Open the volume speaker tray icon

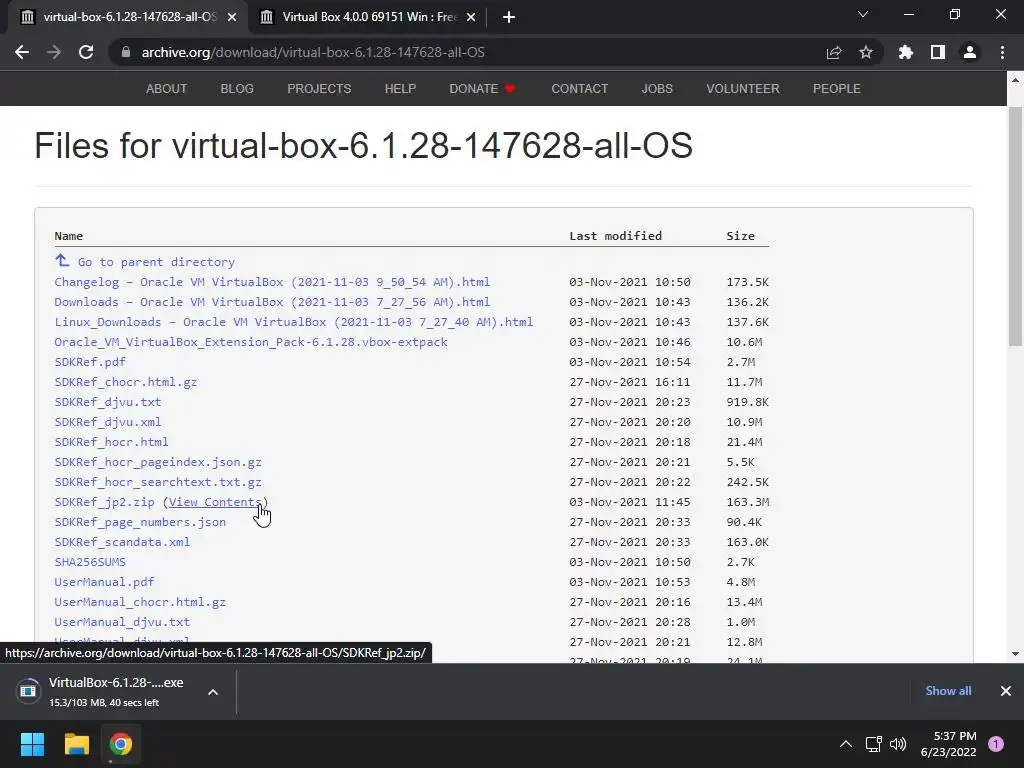[x=899, y=744]
